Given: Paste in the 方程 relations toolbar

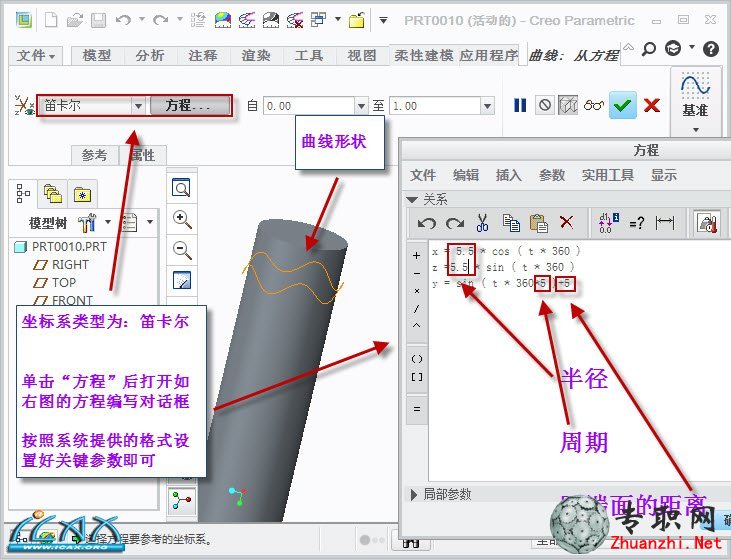Looking at the screenshot, I should [538, 223].
